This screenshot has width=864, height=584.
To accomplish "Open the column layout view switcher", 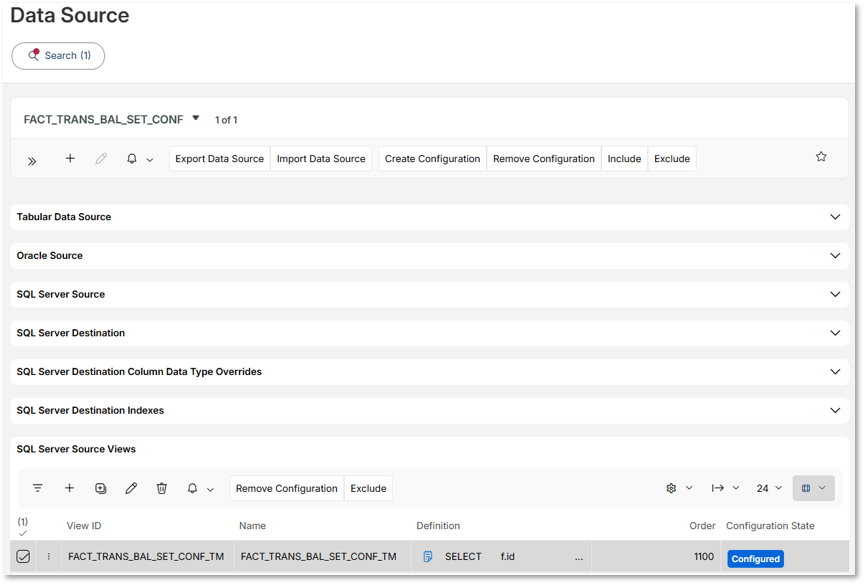I will (x=813, y=488).
